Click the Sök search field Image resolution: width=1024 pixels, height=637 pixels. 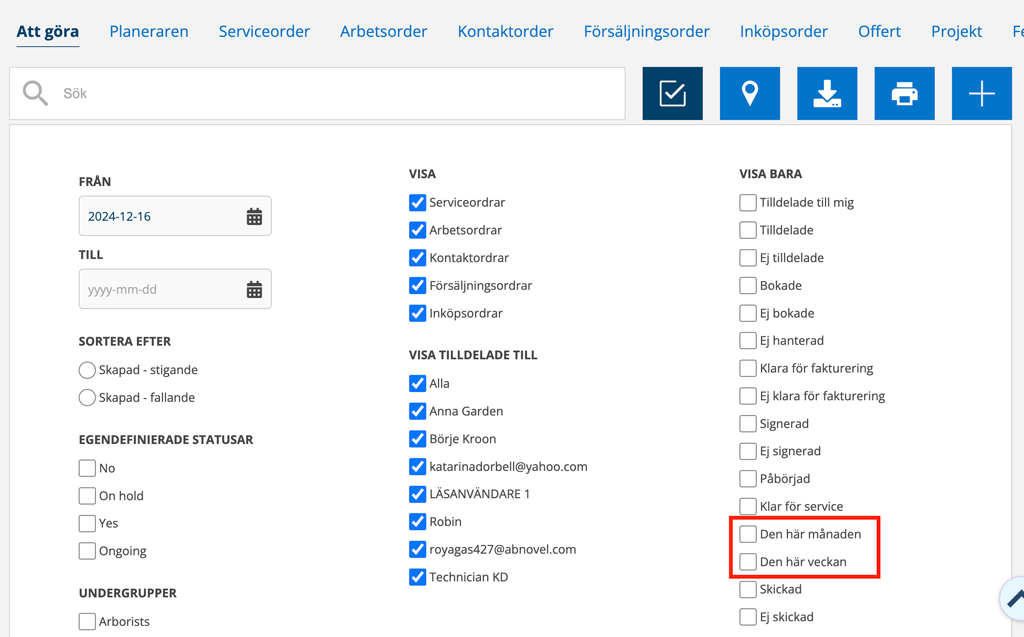point(317,93)
